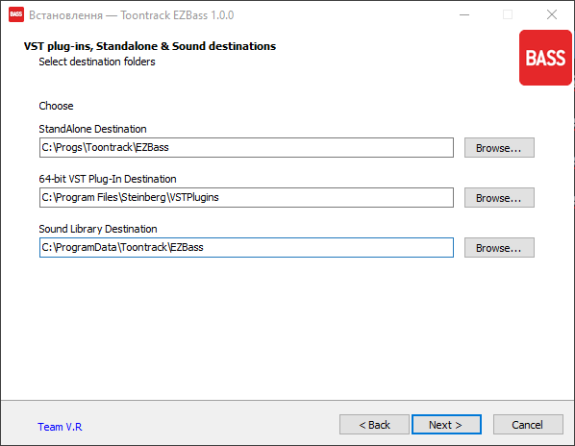Viewport: 575px width, 446px height.
Task: Click the greyed-out maximize button
Action: point(508,15)
